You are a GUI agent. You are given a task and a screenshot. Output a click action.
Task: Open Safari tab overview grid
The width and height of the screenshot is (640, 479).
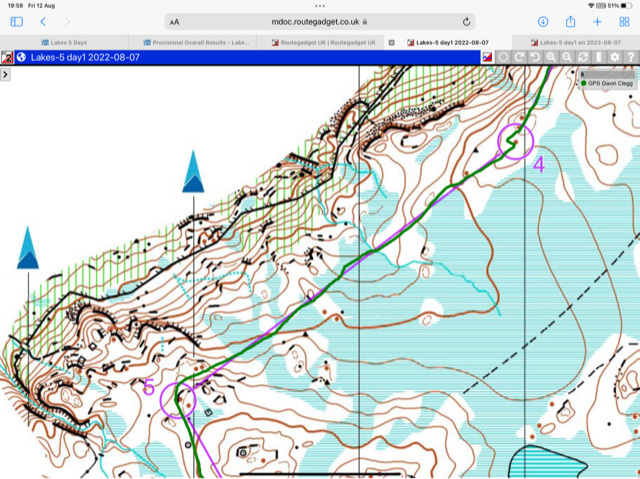[624, 21]
